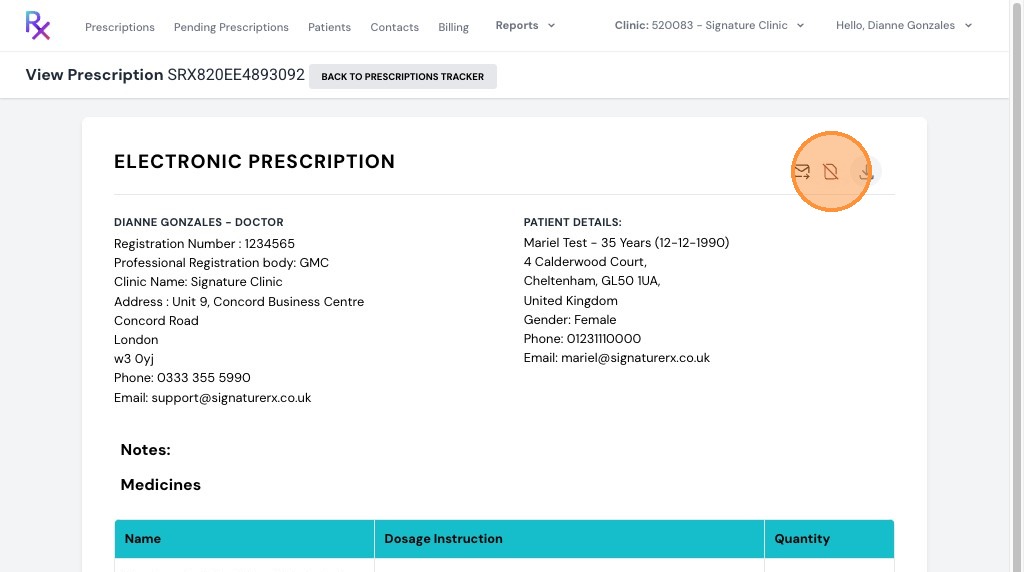
Task: Click prescription ID SRX820EE4893092 text
Action: (236, 74)
